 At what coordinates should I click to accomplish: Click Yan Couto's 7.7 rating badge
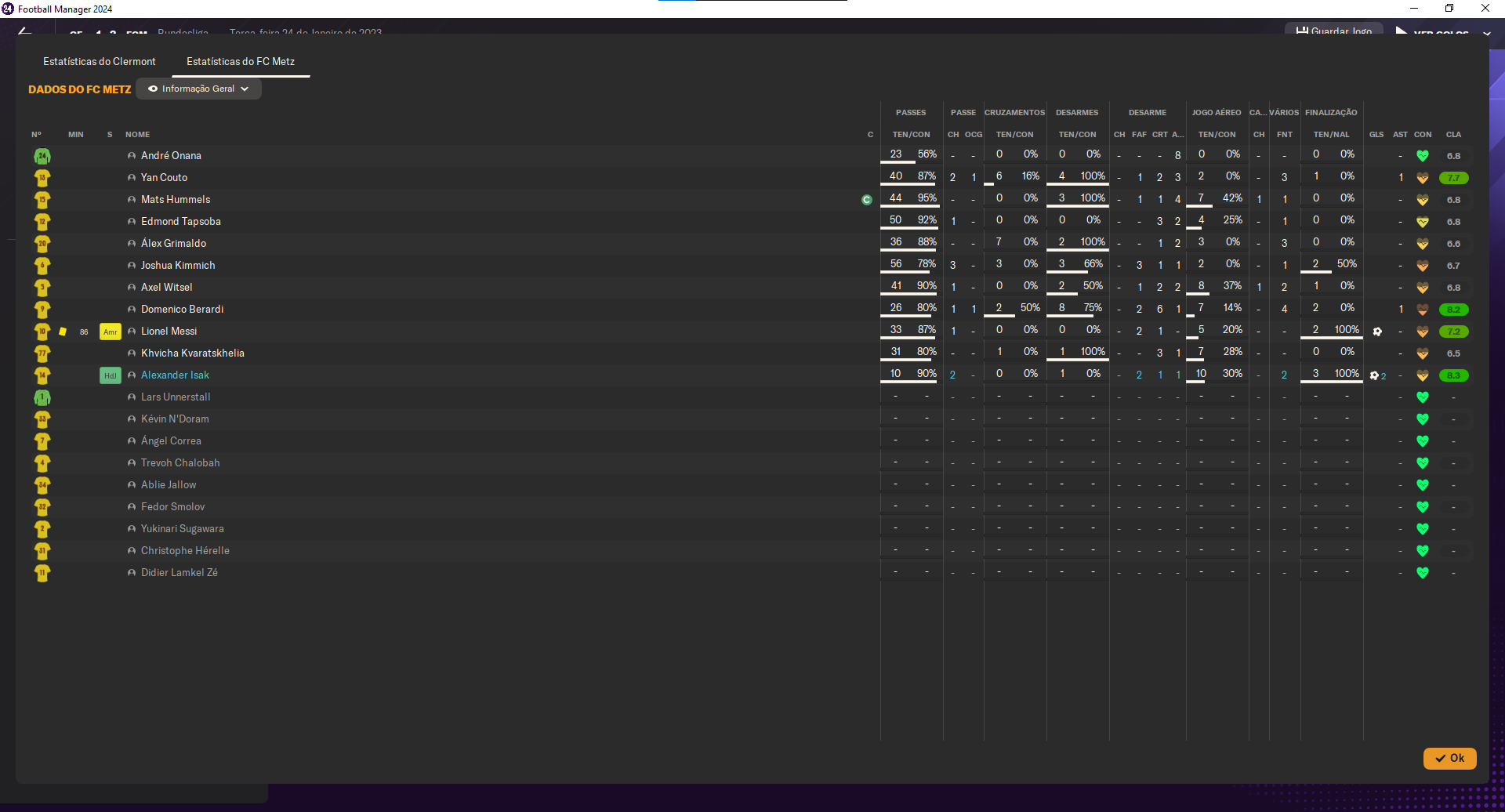pos(1454,178)
